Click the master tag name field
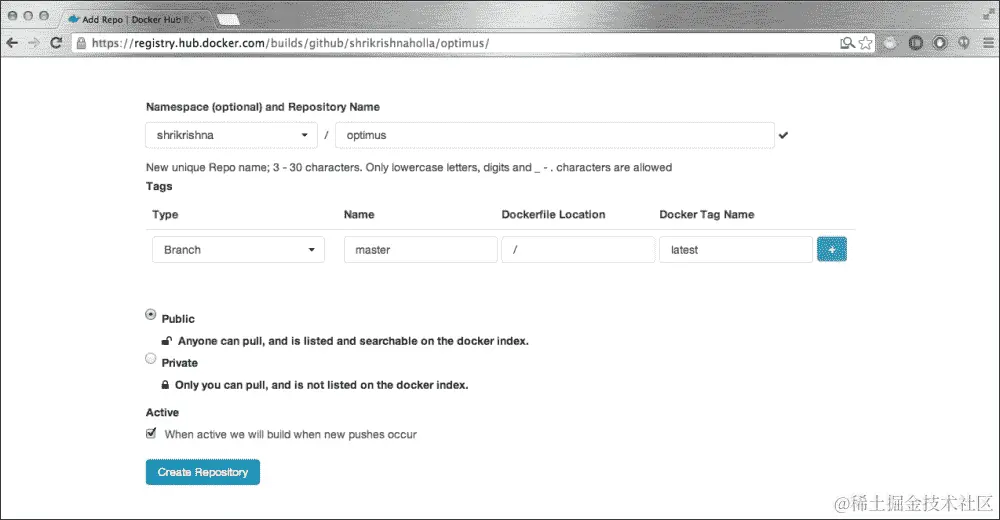This screenshot has height=520, width=1000. (420, 249)
